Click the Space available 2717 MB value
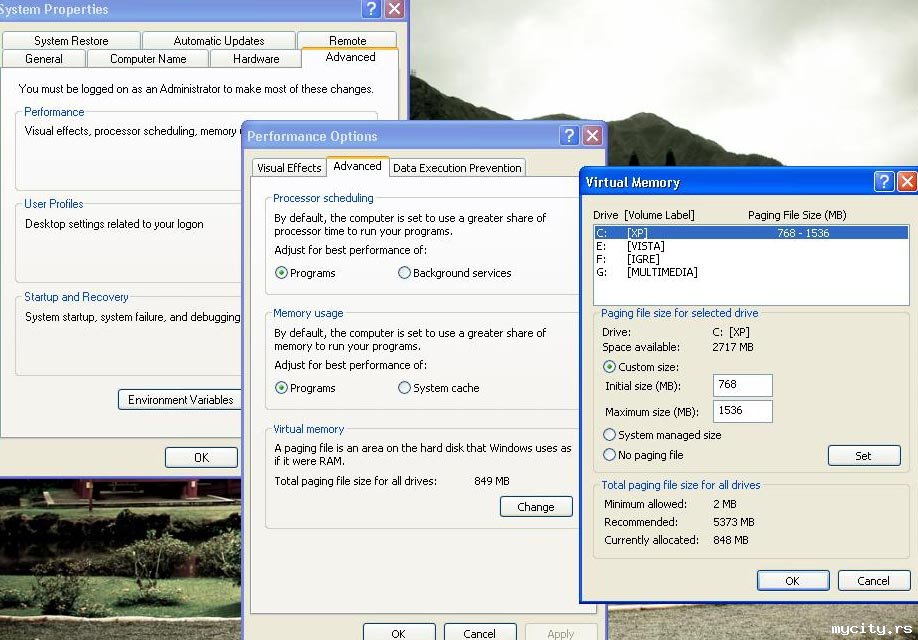 (x=732, y=347)
